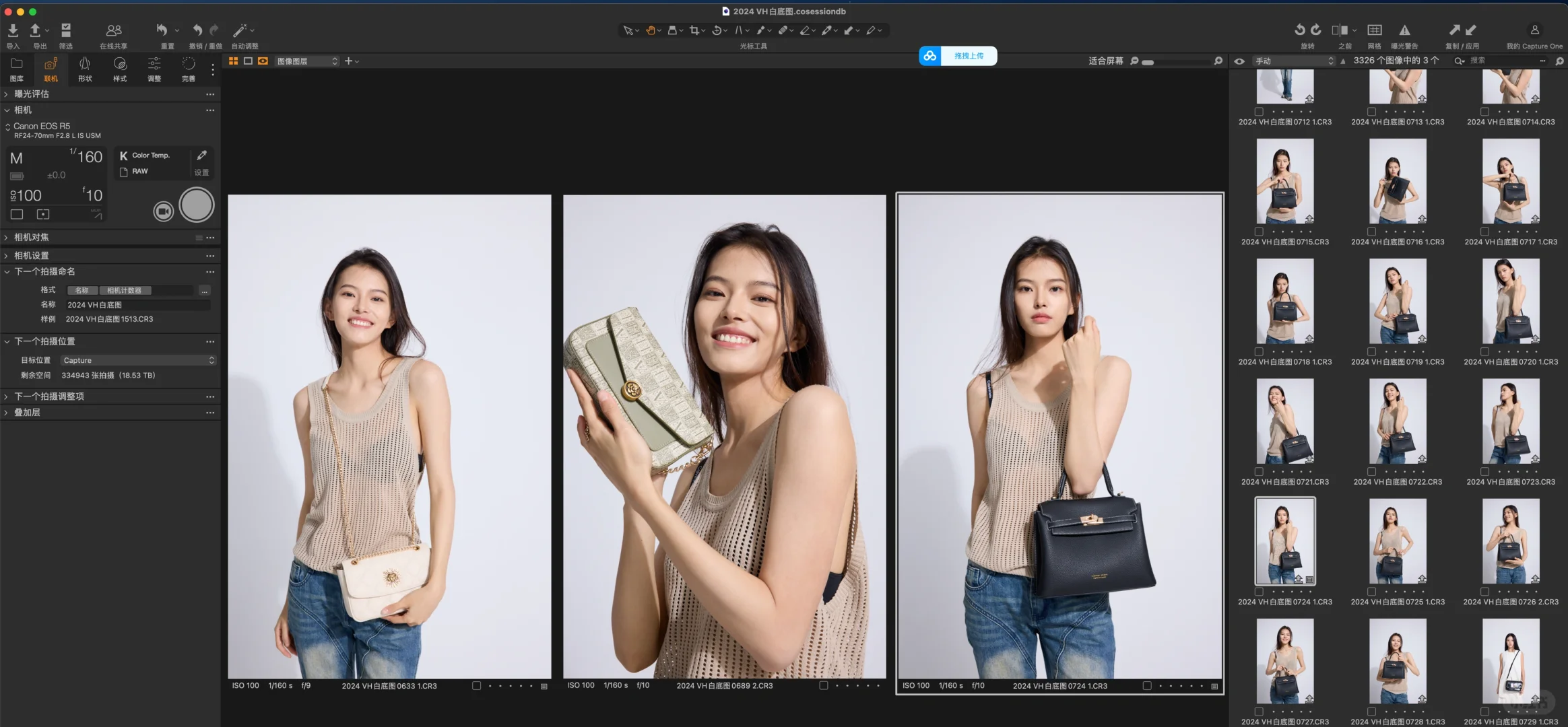Switch to the 样式 styles tab
Viewport: 1568px width, 727px height.
pyautogui.click(x=120, y=69)
